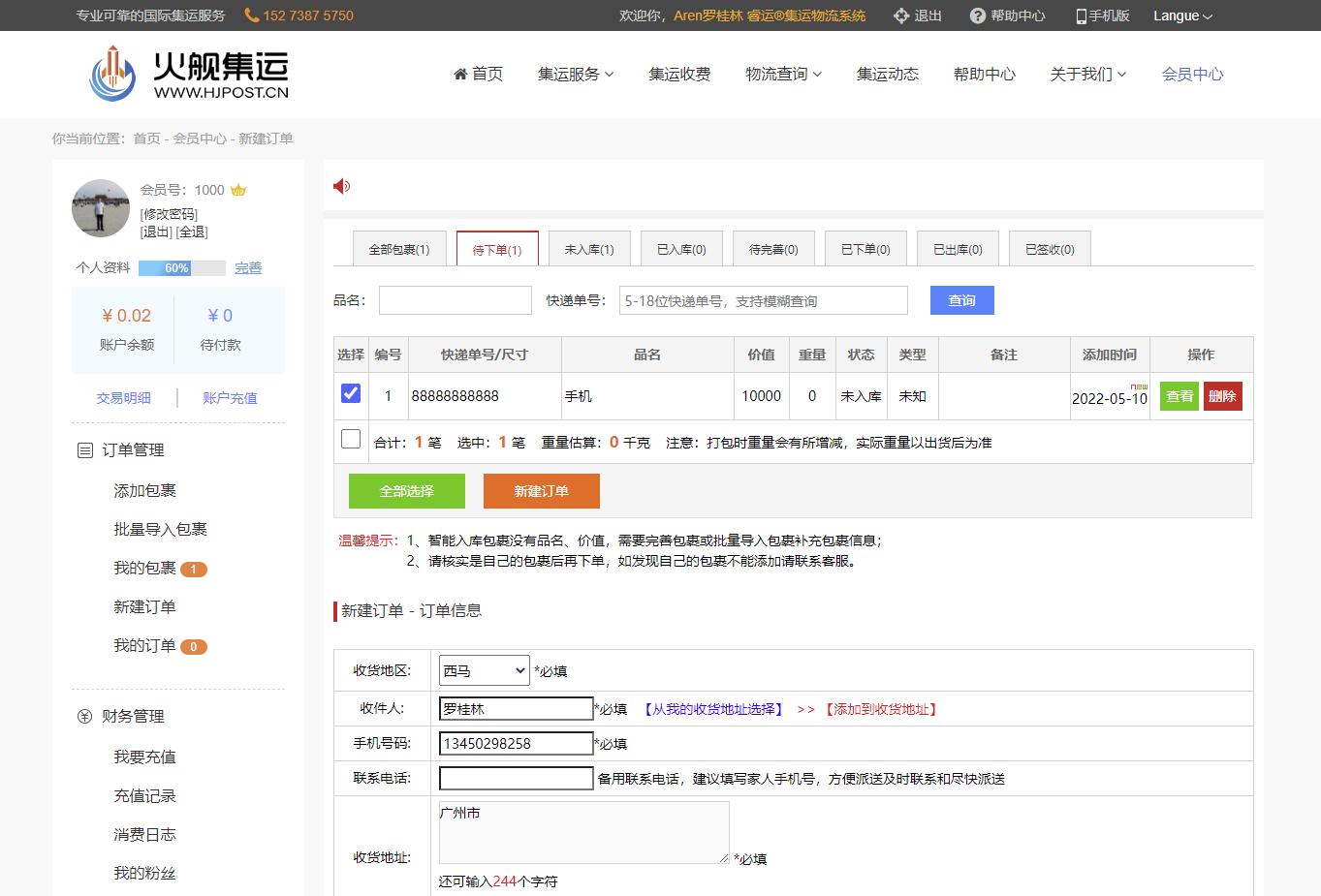Click the home icon beside 首页

[x=460, y=74]
